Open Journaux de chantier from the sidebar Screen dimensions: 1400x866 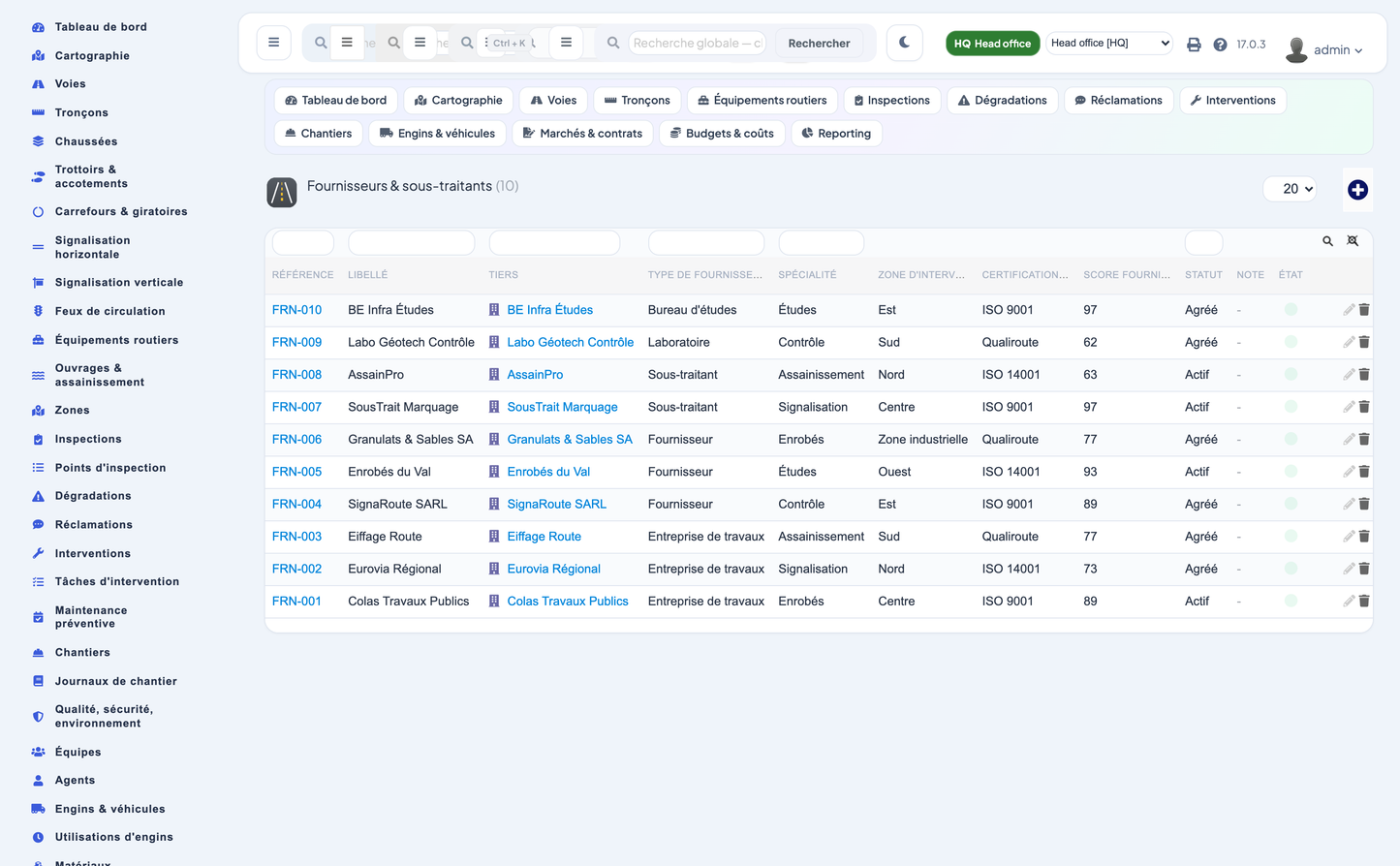(x=115, y=681)
